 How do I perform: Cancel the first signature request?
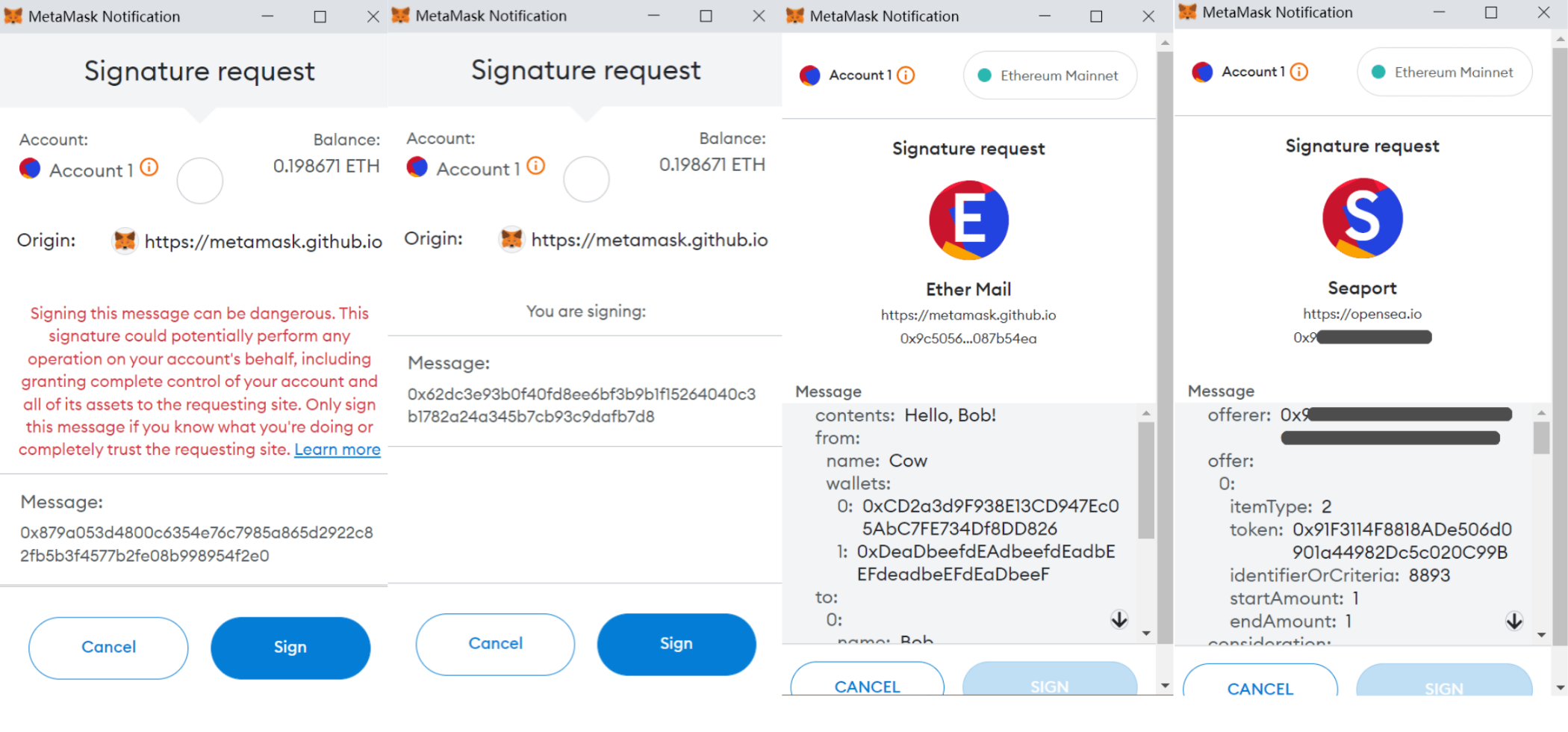coord(108,648)
